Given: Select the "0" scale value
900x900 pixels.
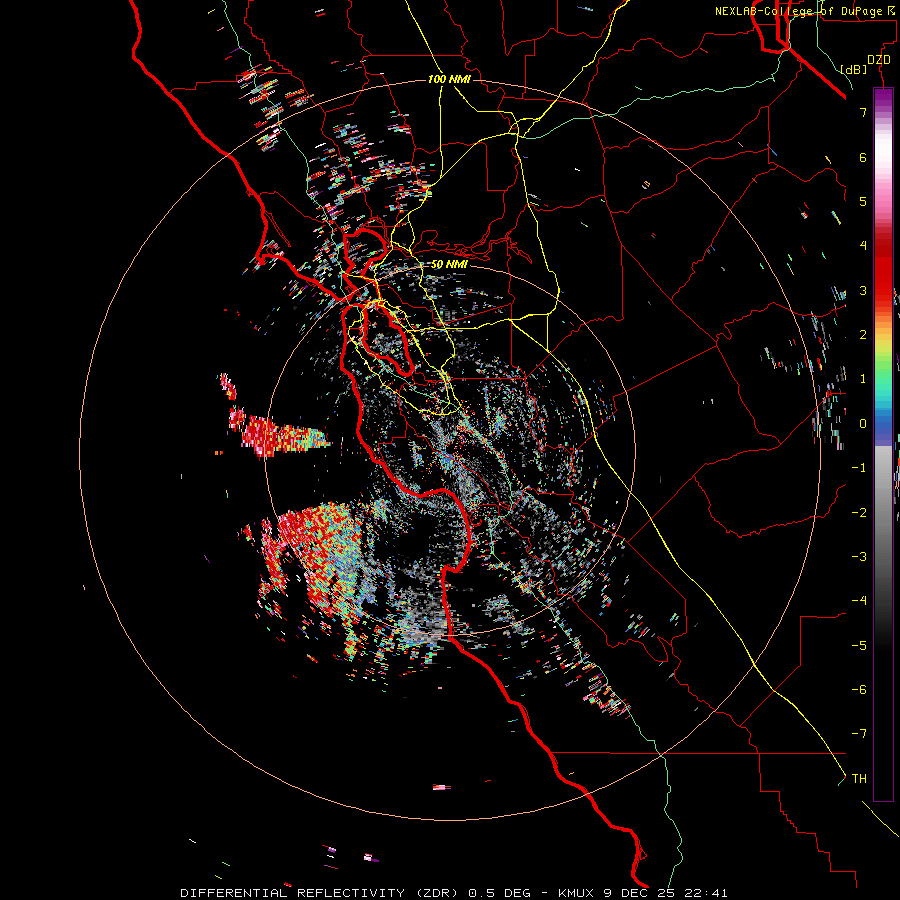Looking at the screenshot, I should tap(863, 424).
